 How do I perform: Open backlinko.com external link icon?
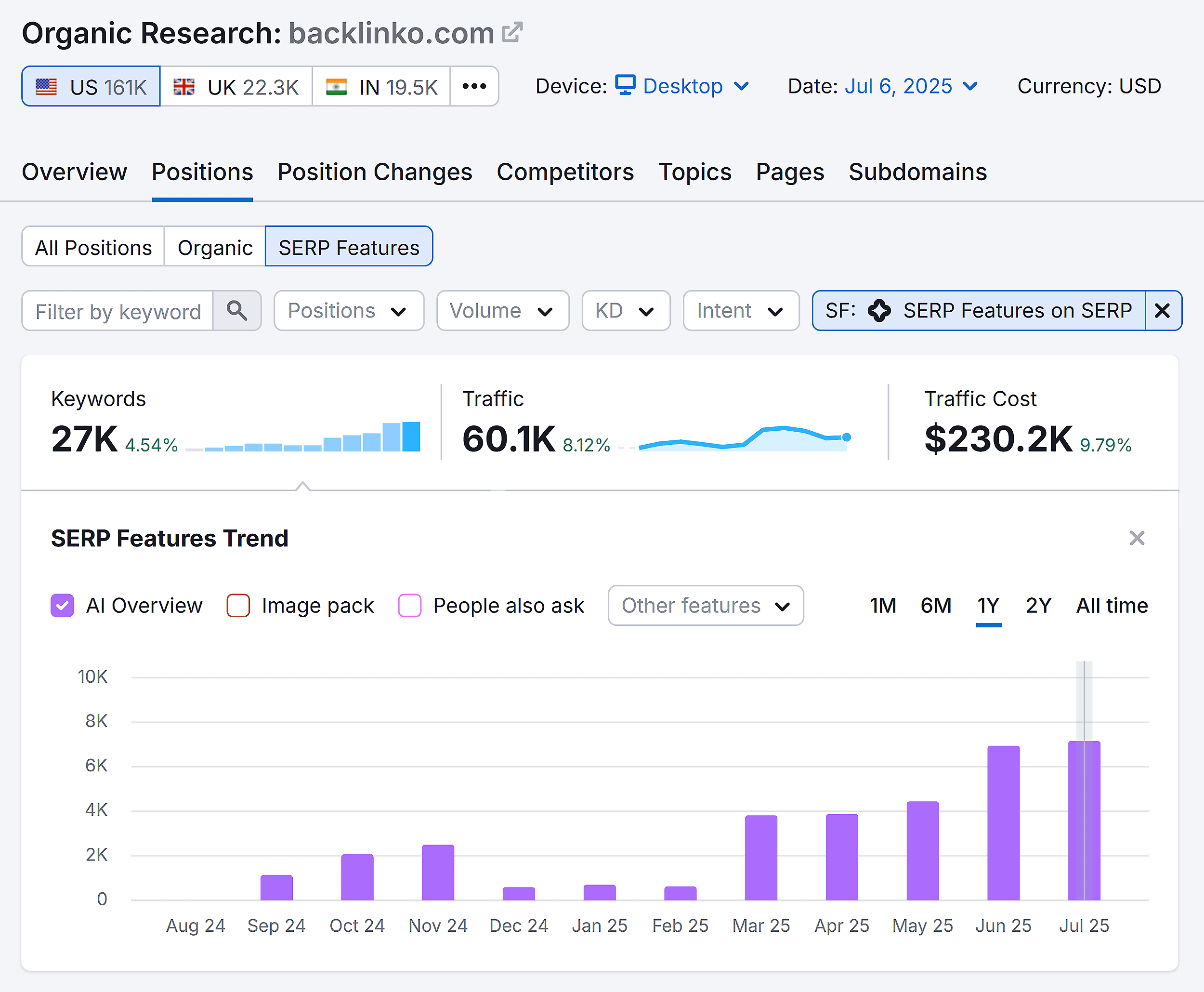(x=512, y=33)
